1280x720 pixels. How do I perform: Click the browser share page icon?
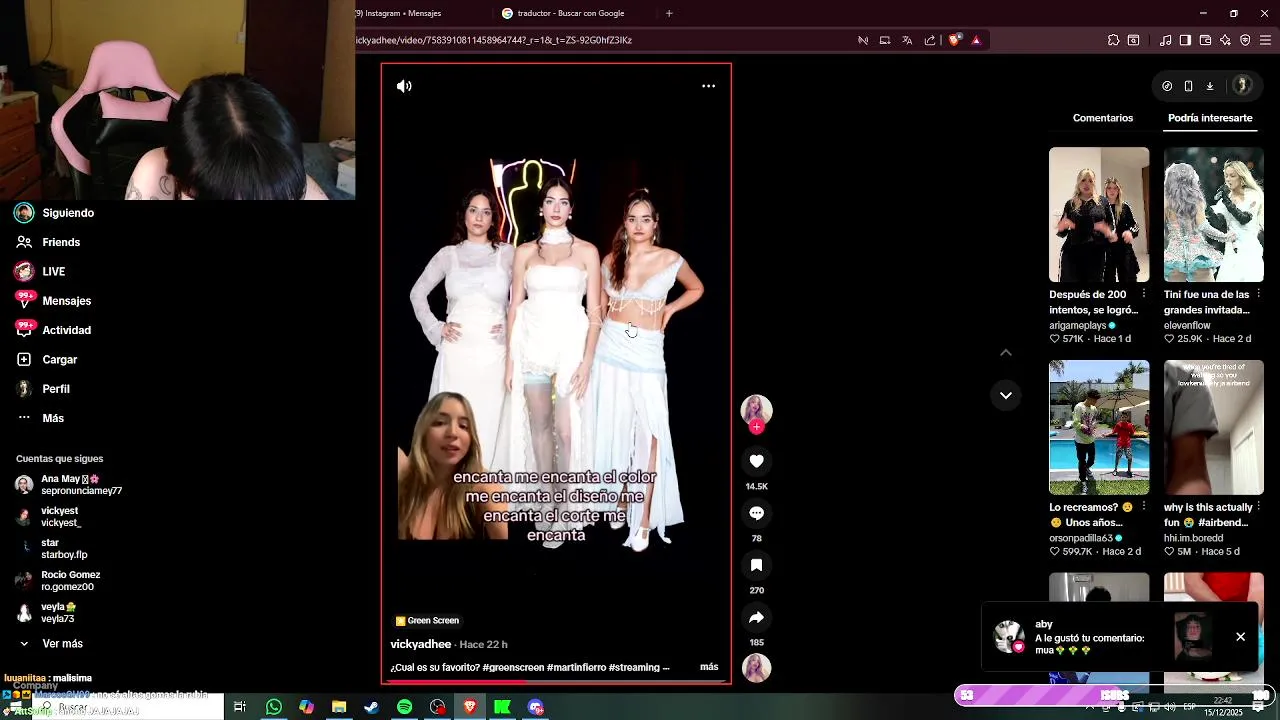coord(930,40)
